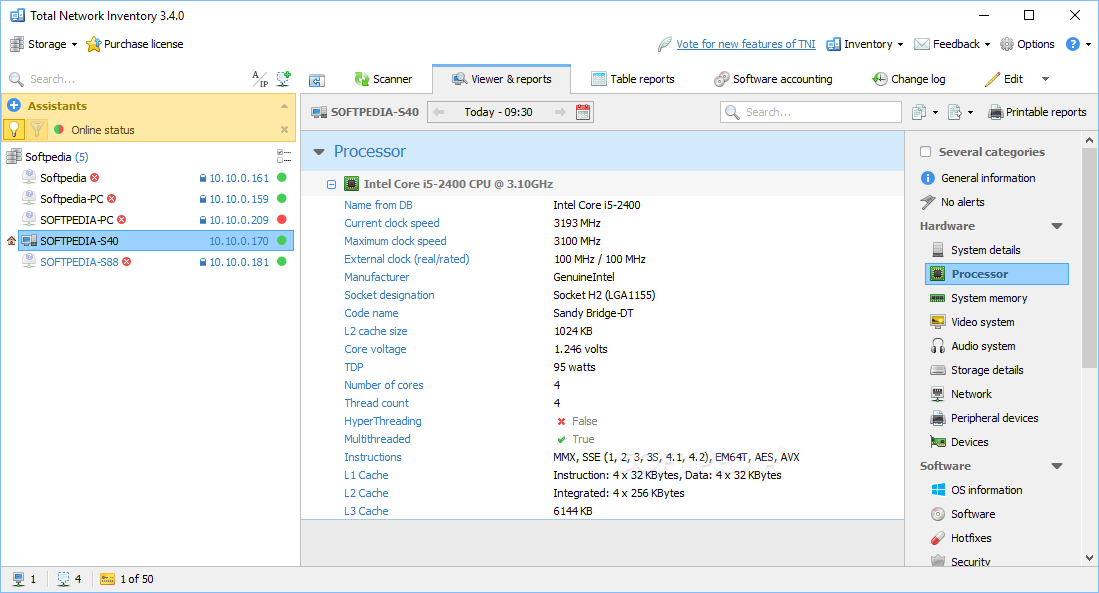Enable the Several categories checkbox
This screenshot has height=593, width=1099.
pyautogui.click(x=925, y=152)
